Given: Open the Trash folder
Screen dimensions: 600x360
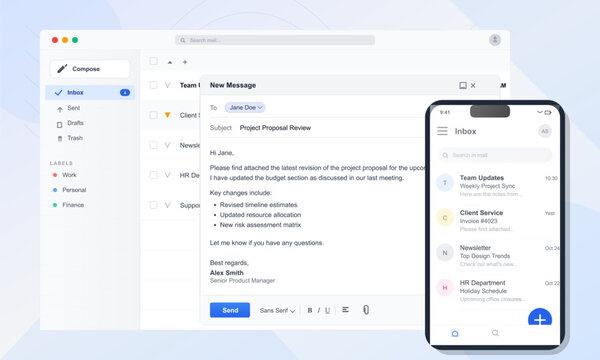Looking at the screenshot, I should tap(75, 138).
